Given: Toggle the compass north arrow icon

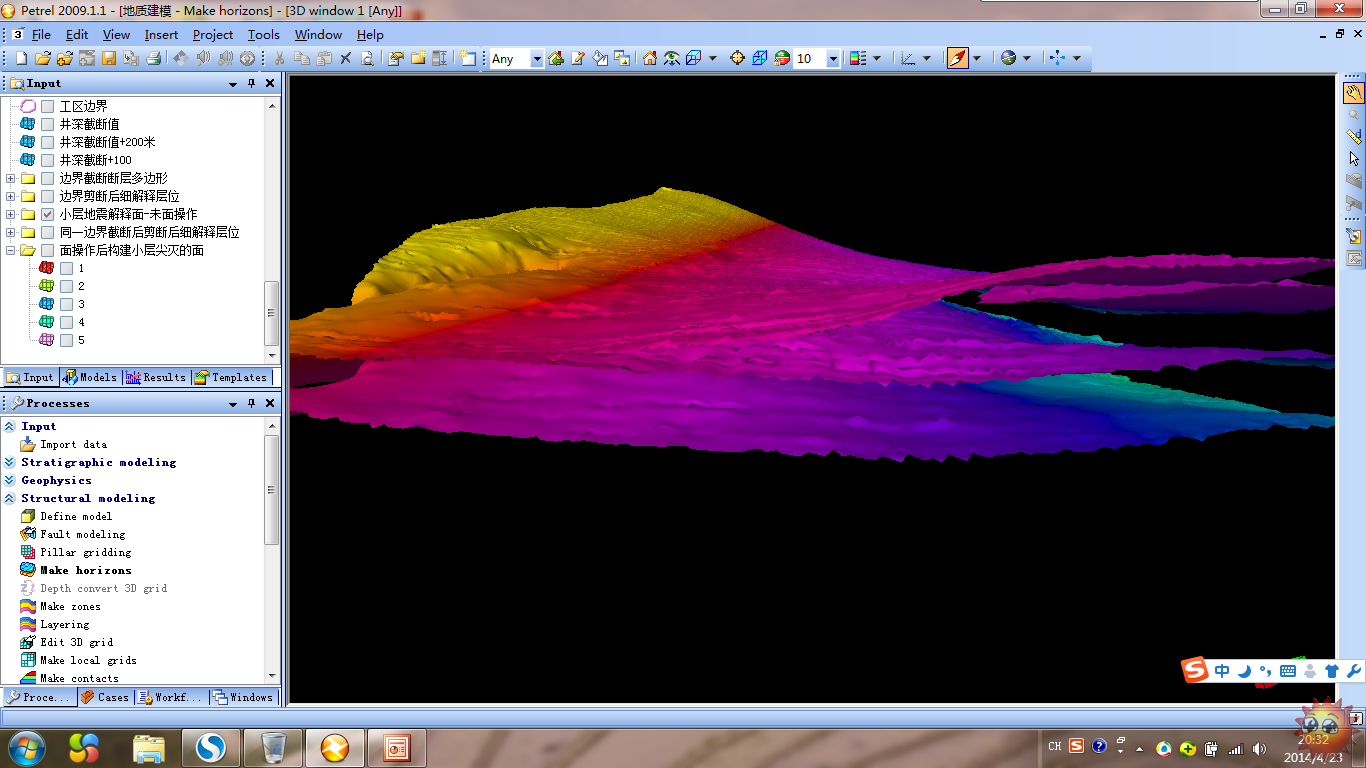Looking at the screenshot, I should [958, 59].
